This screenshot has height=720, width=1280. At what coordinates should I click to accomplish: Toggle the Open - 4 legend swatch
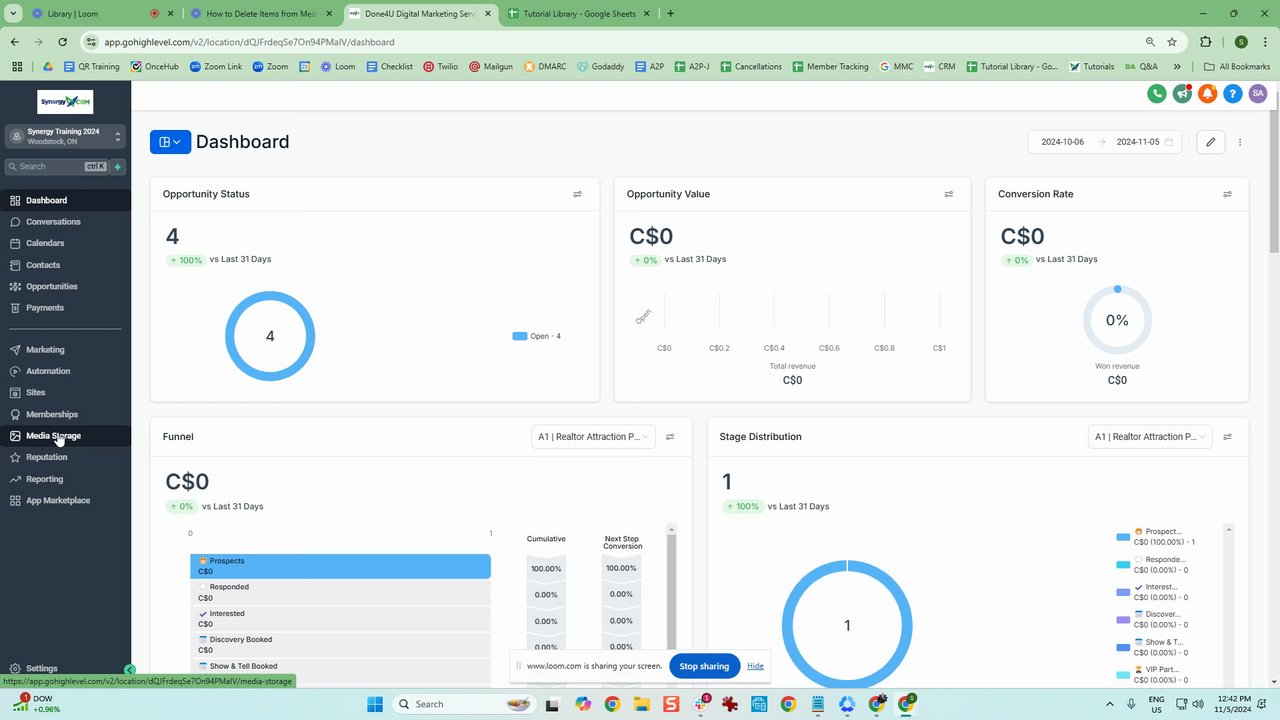[x=519, y=336]
